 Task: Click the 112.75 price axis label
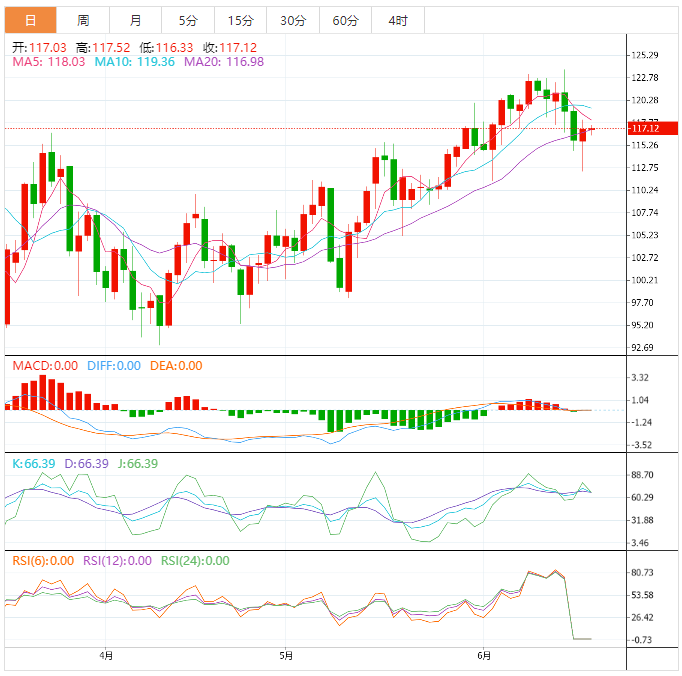tap(645, 168)
